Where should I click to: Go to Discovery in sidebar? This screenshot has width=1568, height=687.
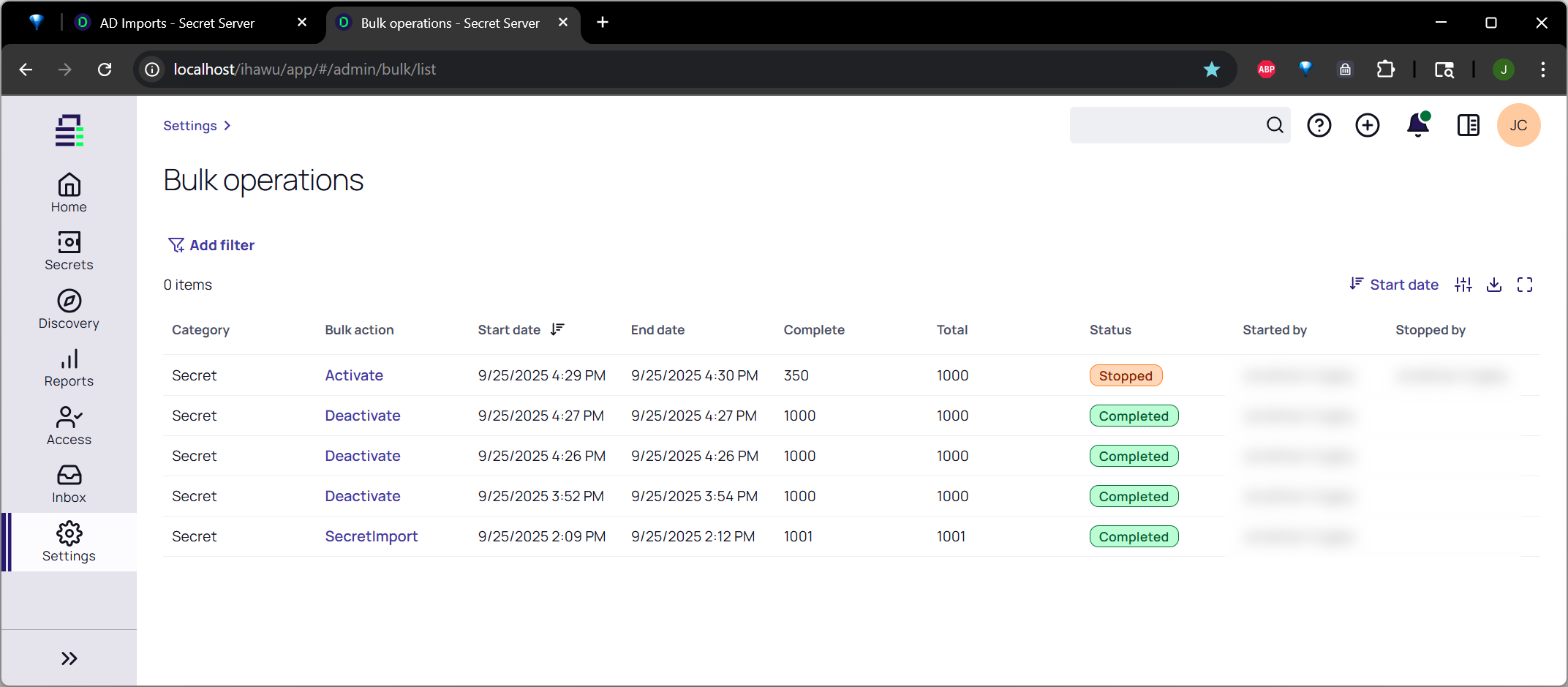click(x=69, y=309)
